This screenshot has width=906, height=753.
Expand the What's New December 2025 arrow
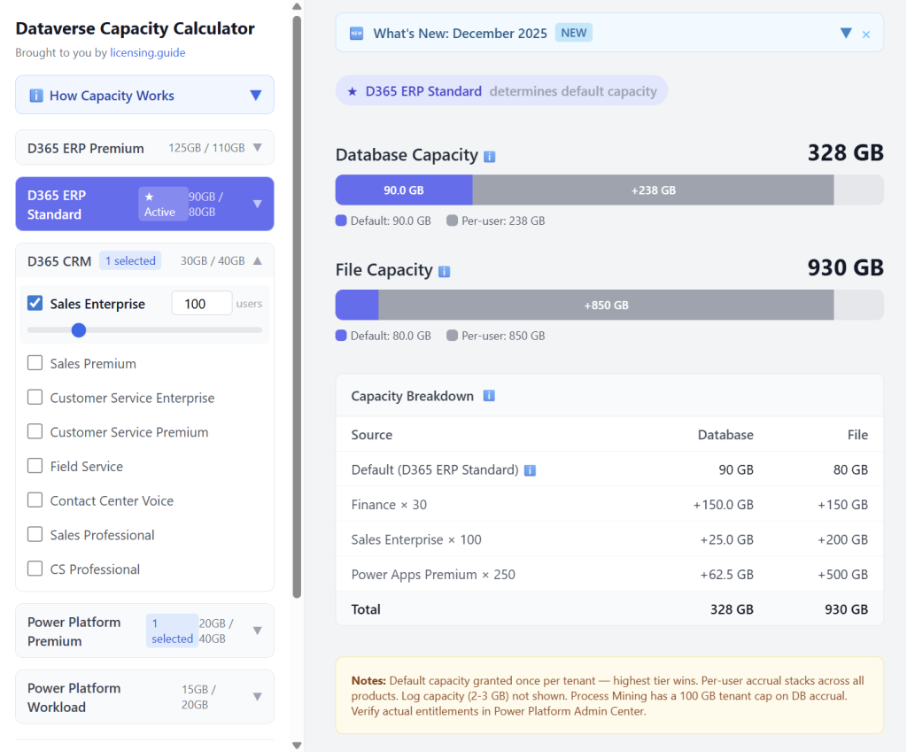(846, 33)
